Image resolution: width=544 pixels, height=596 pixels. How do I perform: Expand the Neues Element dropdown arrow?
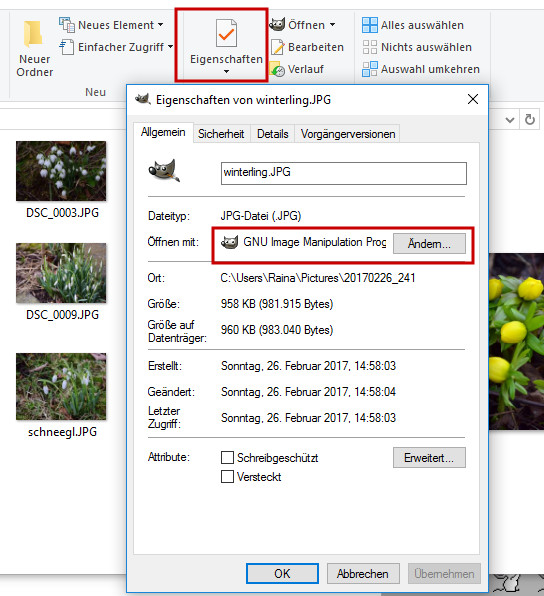click(x=160, y=25)
